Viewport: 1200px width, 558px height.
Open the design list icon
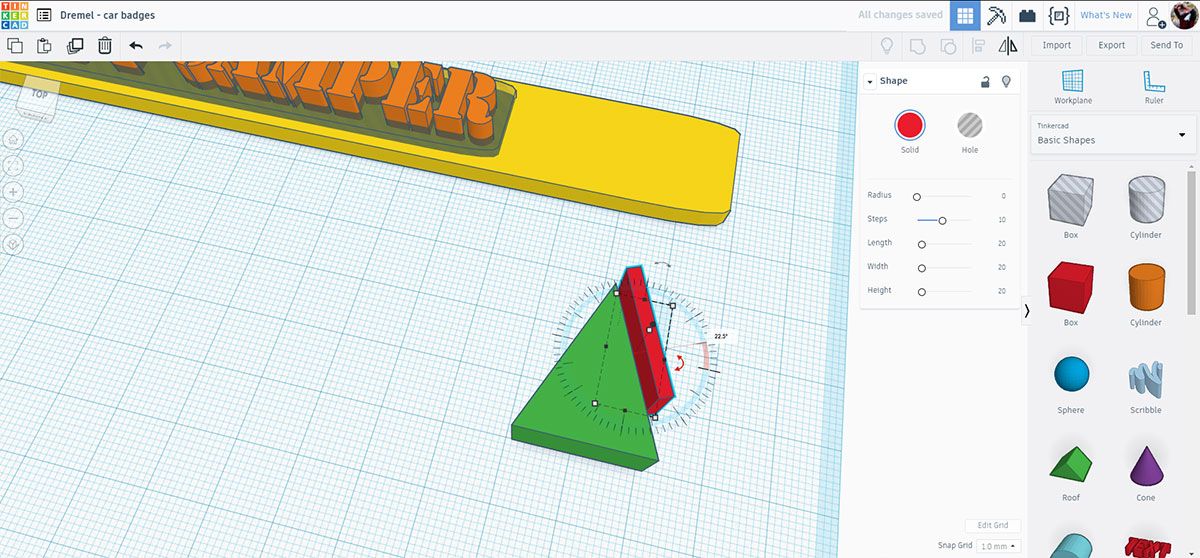click(x=44, y=15)
